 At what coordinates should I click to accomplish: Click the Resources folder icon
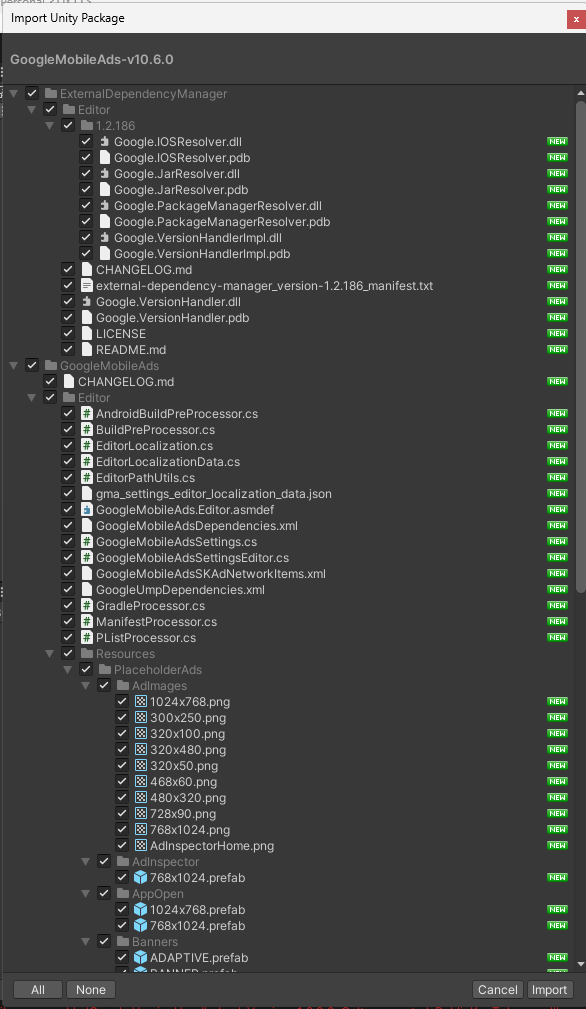point(87,654)
